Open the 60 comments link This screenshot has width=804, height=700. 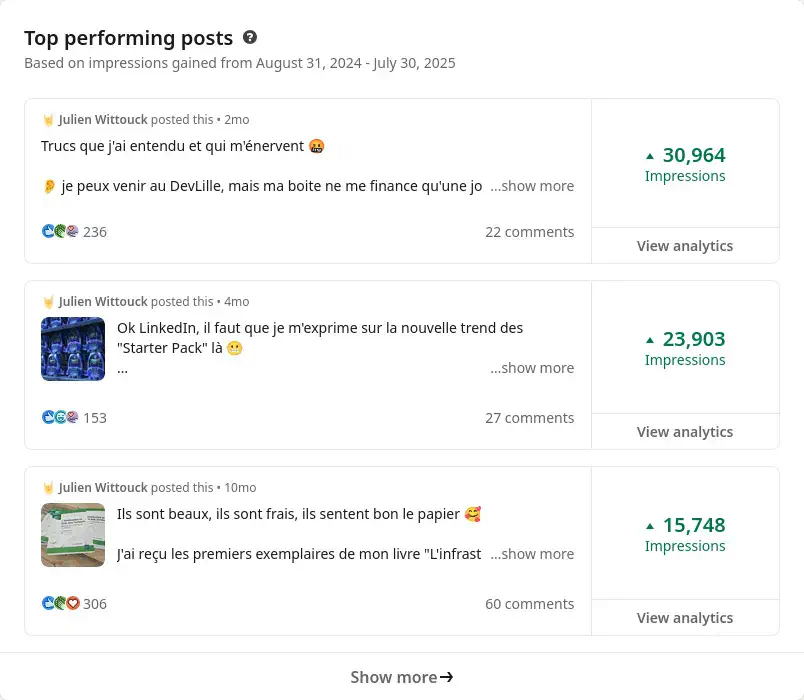click(x=530, y=604)
